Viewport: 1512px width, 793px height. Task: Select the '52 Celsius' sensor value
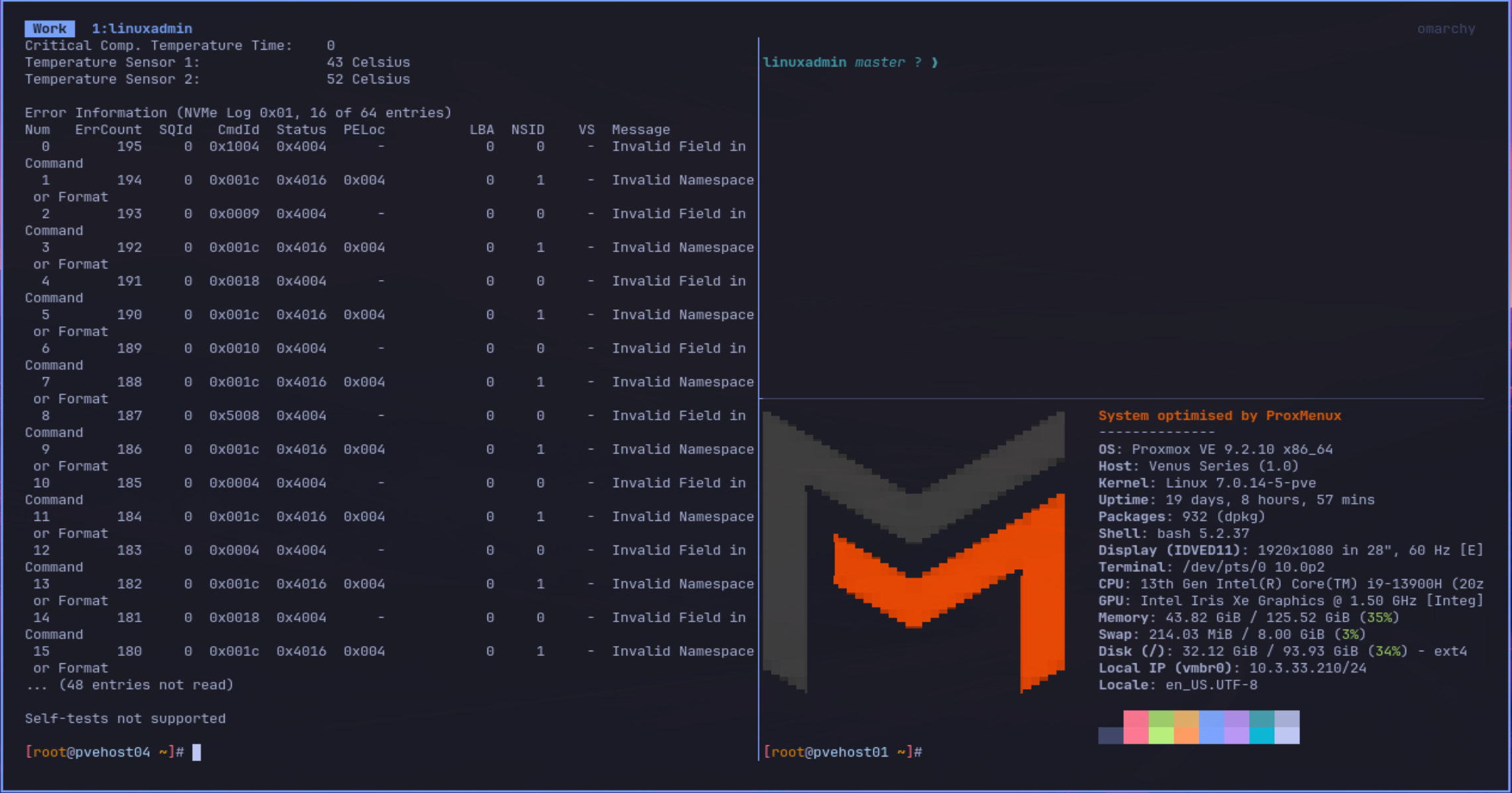368,79
